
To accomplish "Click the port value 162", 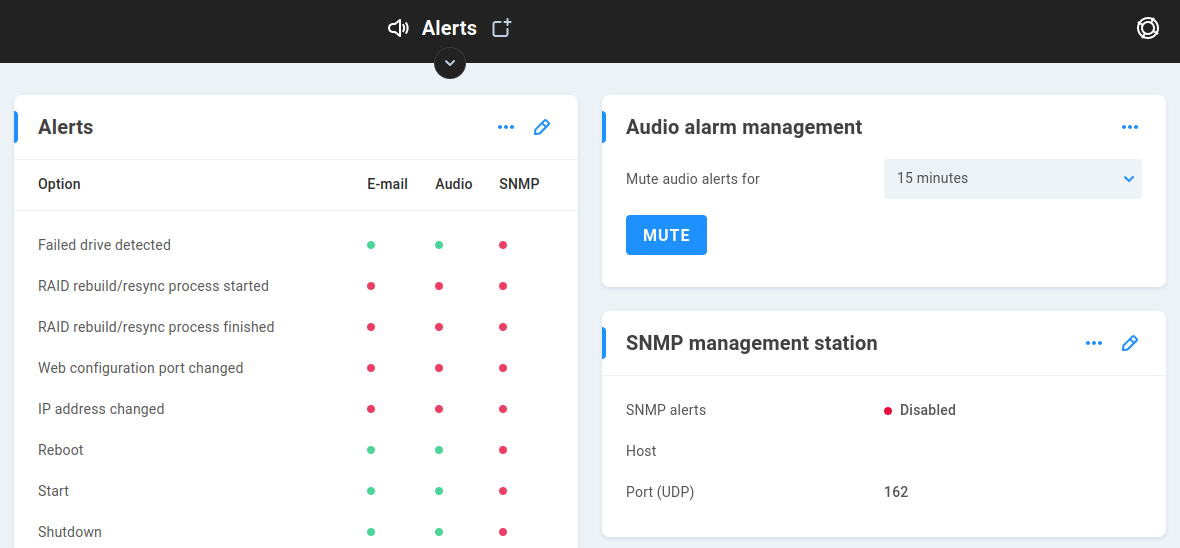I will tap(896, 492).
